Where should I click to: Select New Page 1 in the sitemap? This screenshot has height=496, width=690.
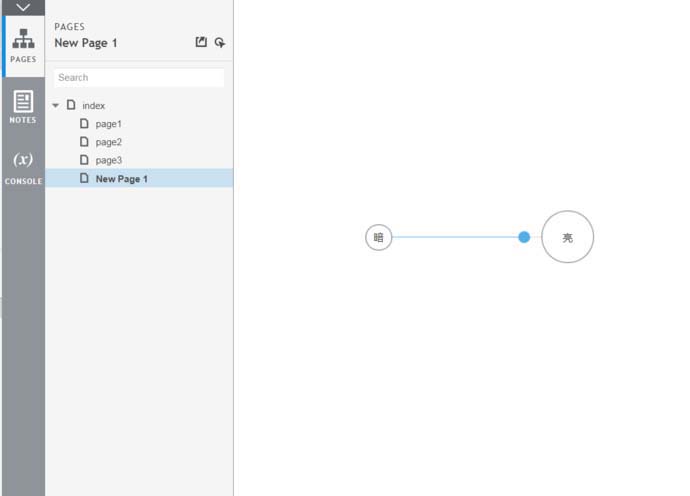tap(121, 179)
